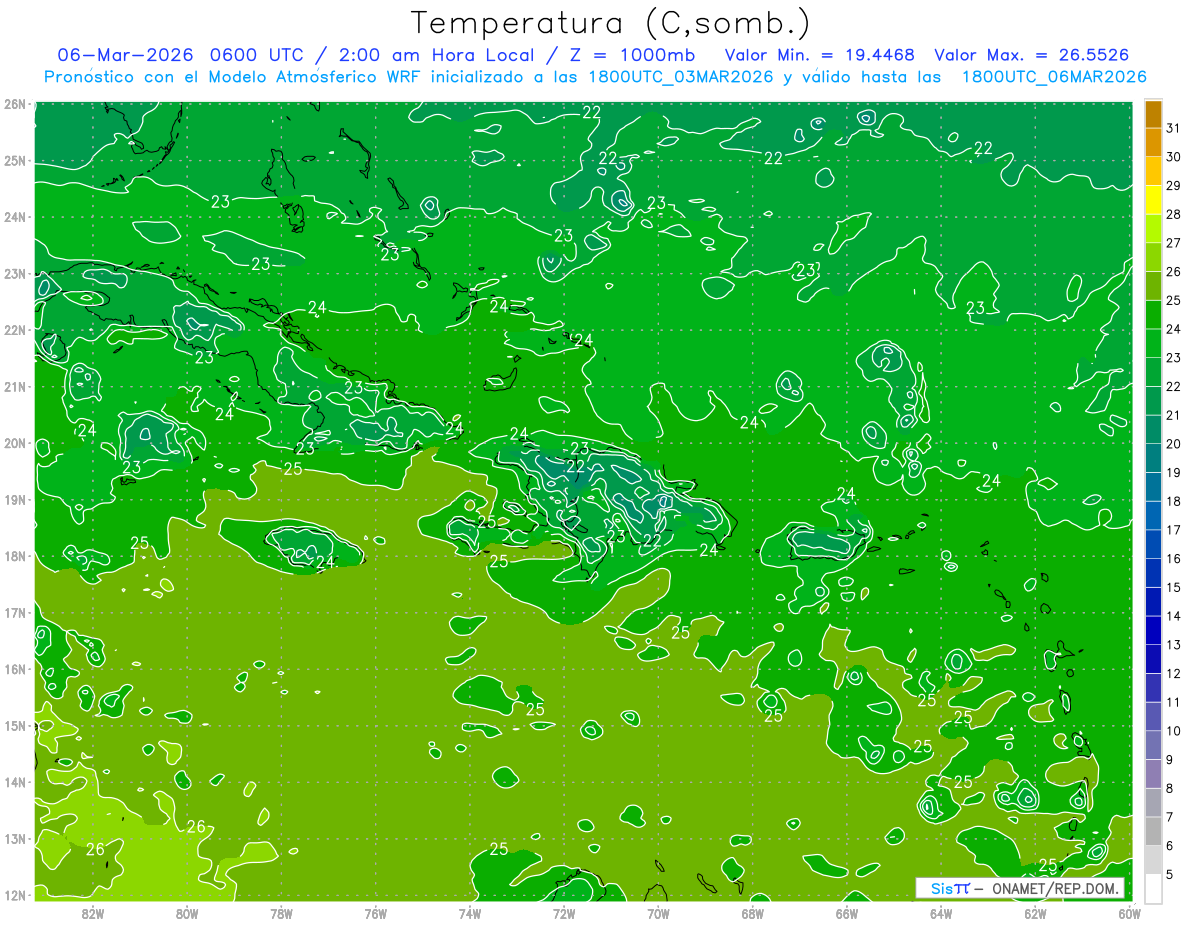Viewport: 1200px width, 927px height.
Task: Click legend value '15' on color scale
Action: (x=1173, y=587)
